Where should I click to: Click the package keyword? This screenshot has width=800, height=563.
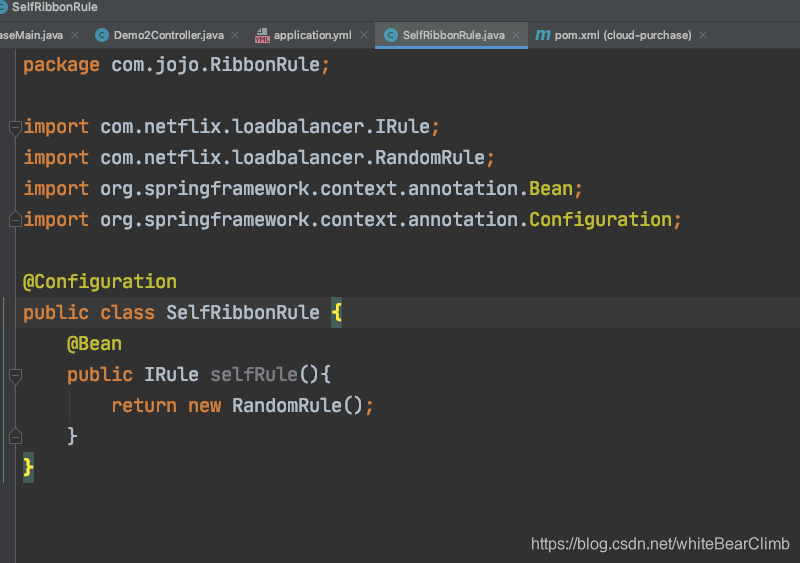(x=61, y=65)
